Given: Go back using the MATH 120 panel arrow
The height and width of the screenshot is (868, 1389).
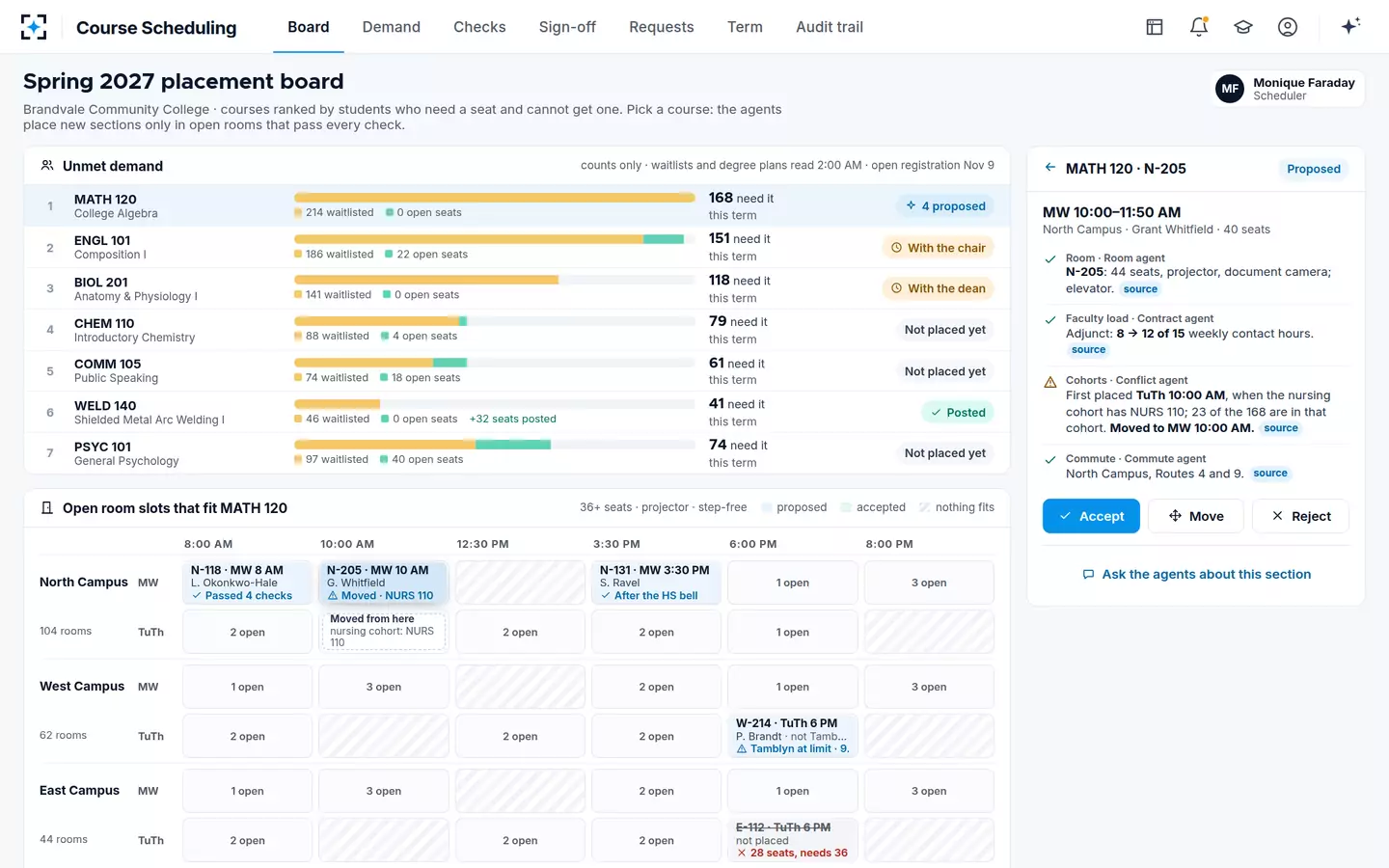Looking at the screenshot, I should [x=1050, y=168].
